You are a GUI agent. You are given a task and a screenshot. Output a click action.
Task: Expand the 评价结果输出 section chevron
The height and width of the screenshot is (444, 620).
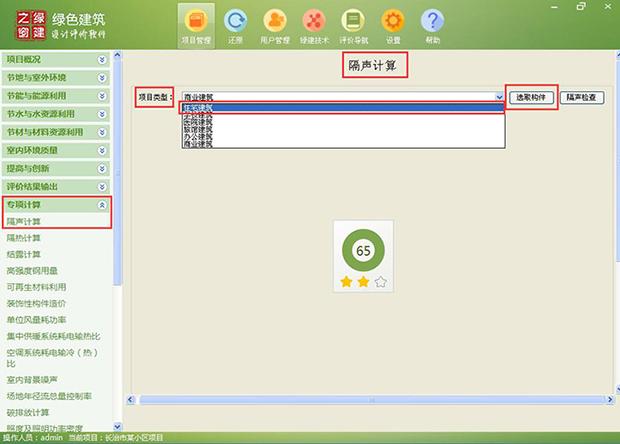tap(102, 187)
